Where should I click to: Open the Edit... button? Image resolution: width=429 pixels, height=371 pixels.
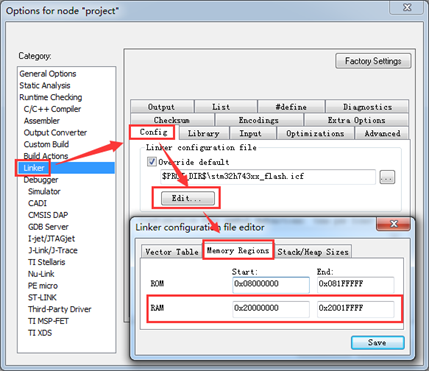coord(188,198)
